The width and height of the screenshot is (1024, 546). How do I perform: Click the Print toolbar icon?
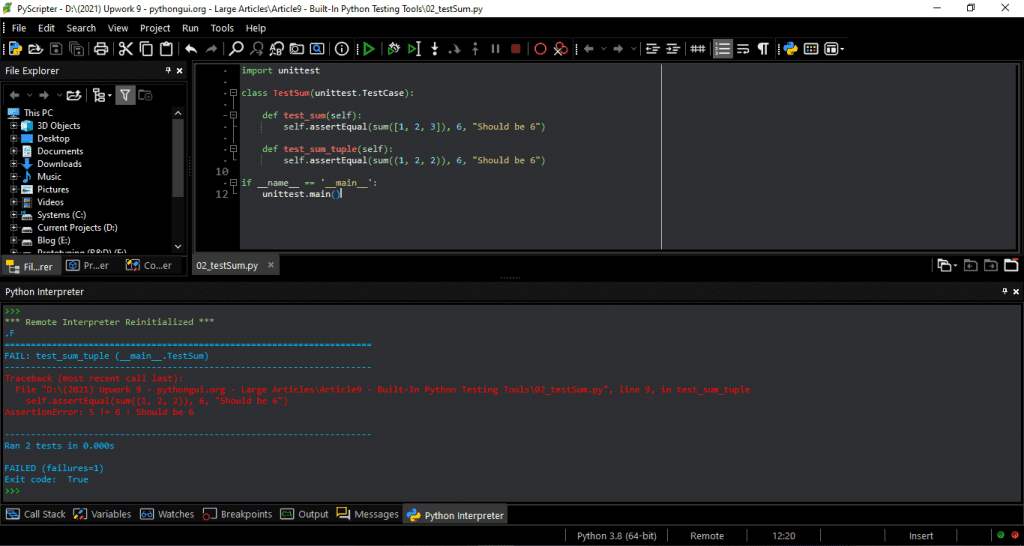point(101,49)
